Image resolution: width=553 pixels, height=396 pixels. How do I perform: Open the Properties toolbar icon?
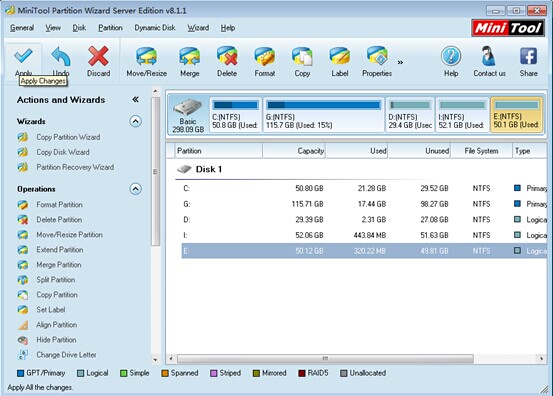[x=377, y=56]
